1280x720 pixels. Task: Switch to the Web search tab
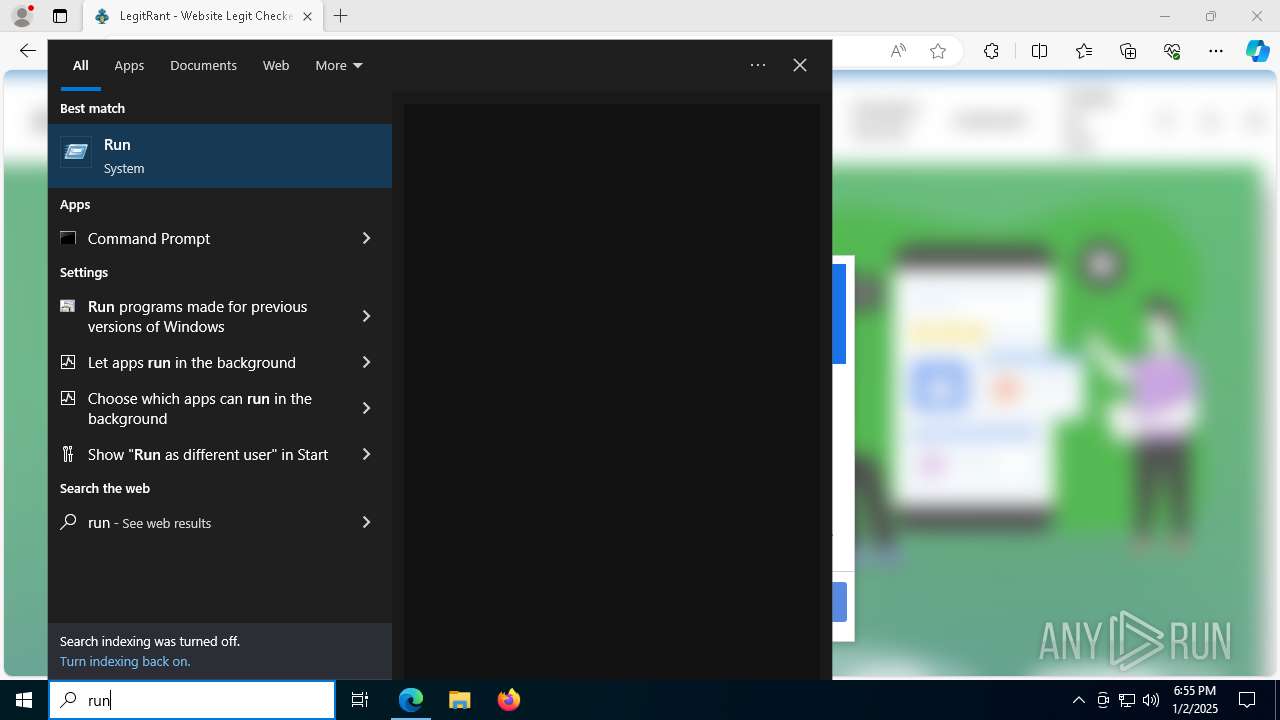(276, 65)
